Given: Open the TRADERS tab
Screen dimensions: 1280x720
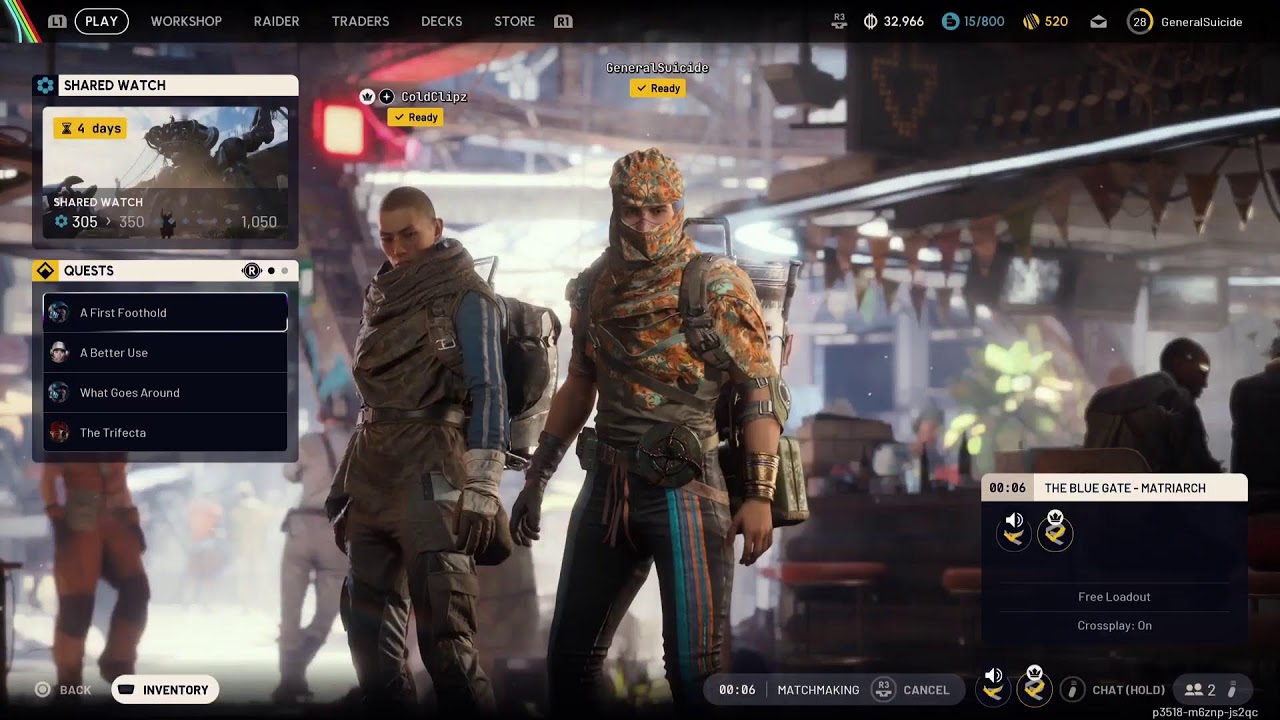Looking at the screenshot, I should [x=360, y=21].
